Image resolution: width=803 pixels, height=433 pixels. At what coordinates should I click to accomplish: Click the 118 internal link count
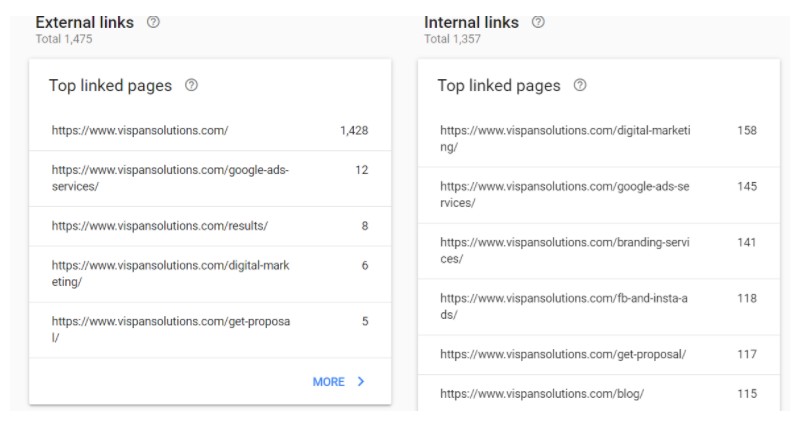(747, 298)
